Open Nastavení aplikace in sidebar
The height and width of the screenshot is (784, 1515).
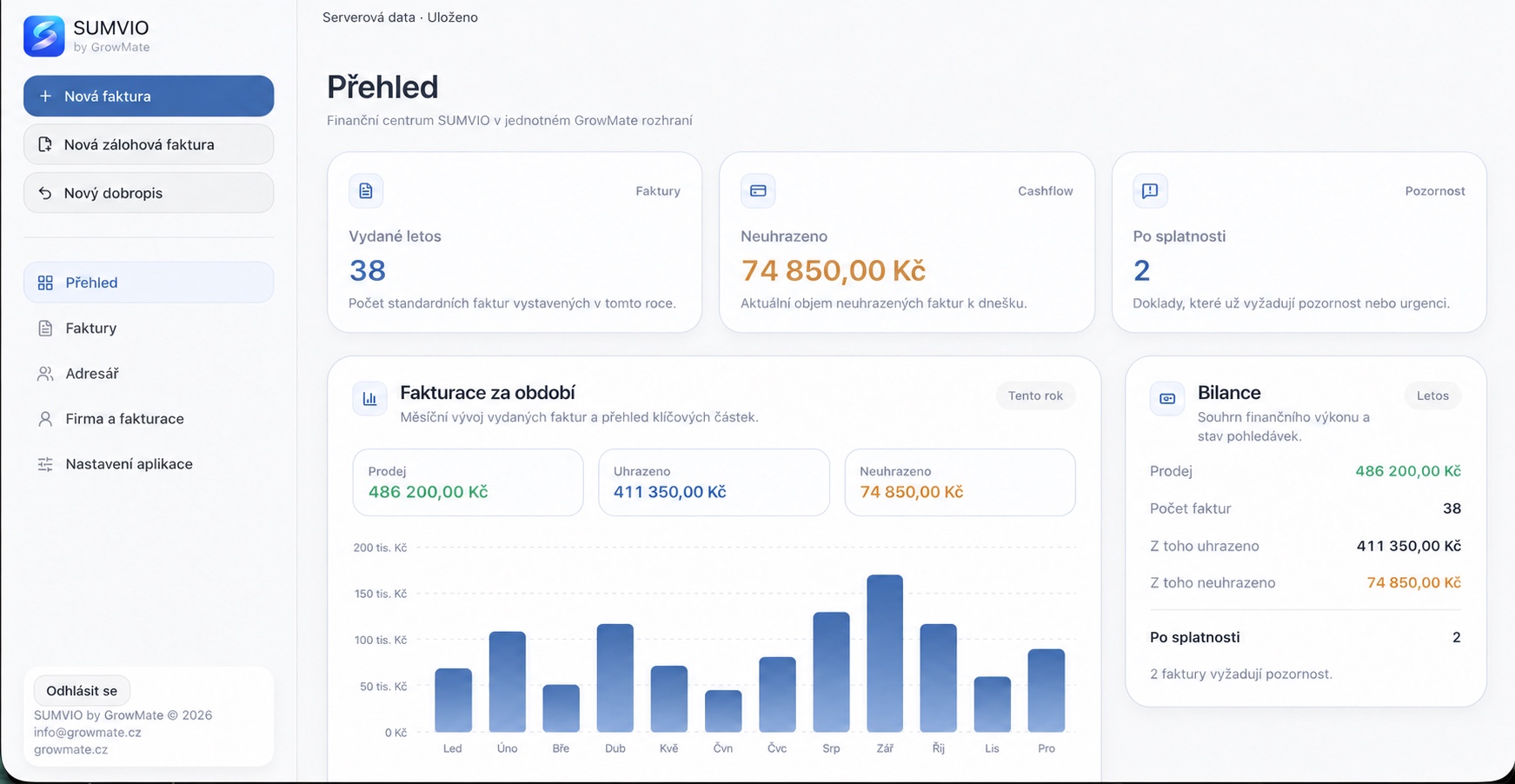[149, 464]
